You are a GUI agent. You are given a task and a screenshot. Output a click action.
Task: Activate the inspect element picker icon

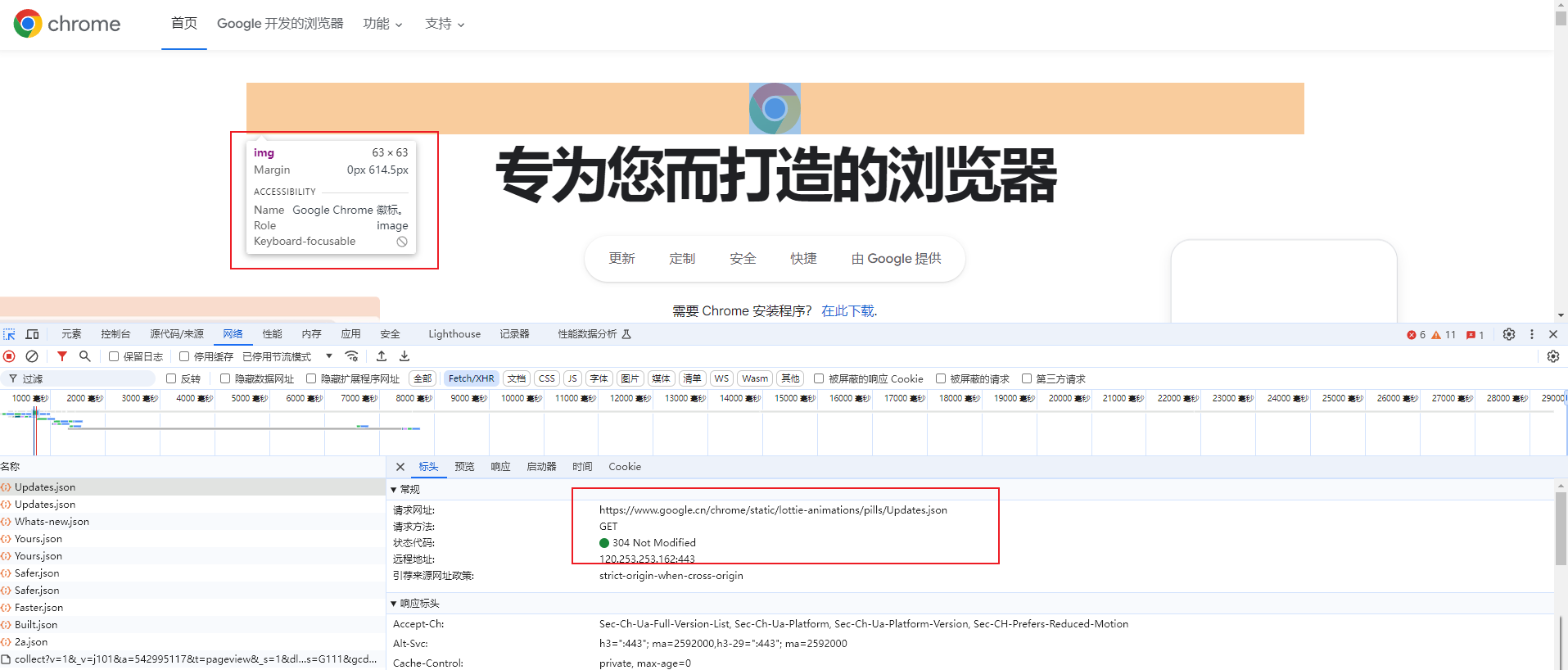click(10, 334)
